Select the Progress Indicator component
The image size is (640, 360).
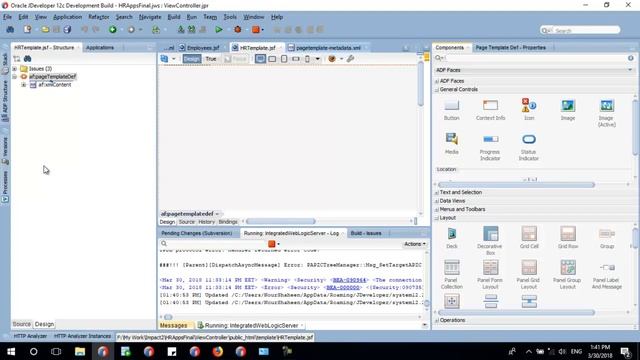[x=490, y=139]
